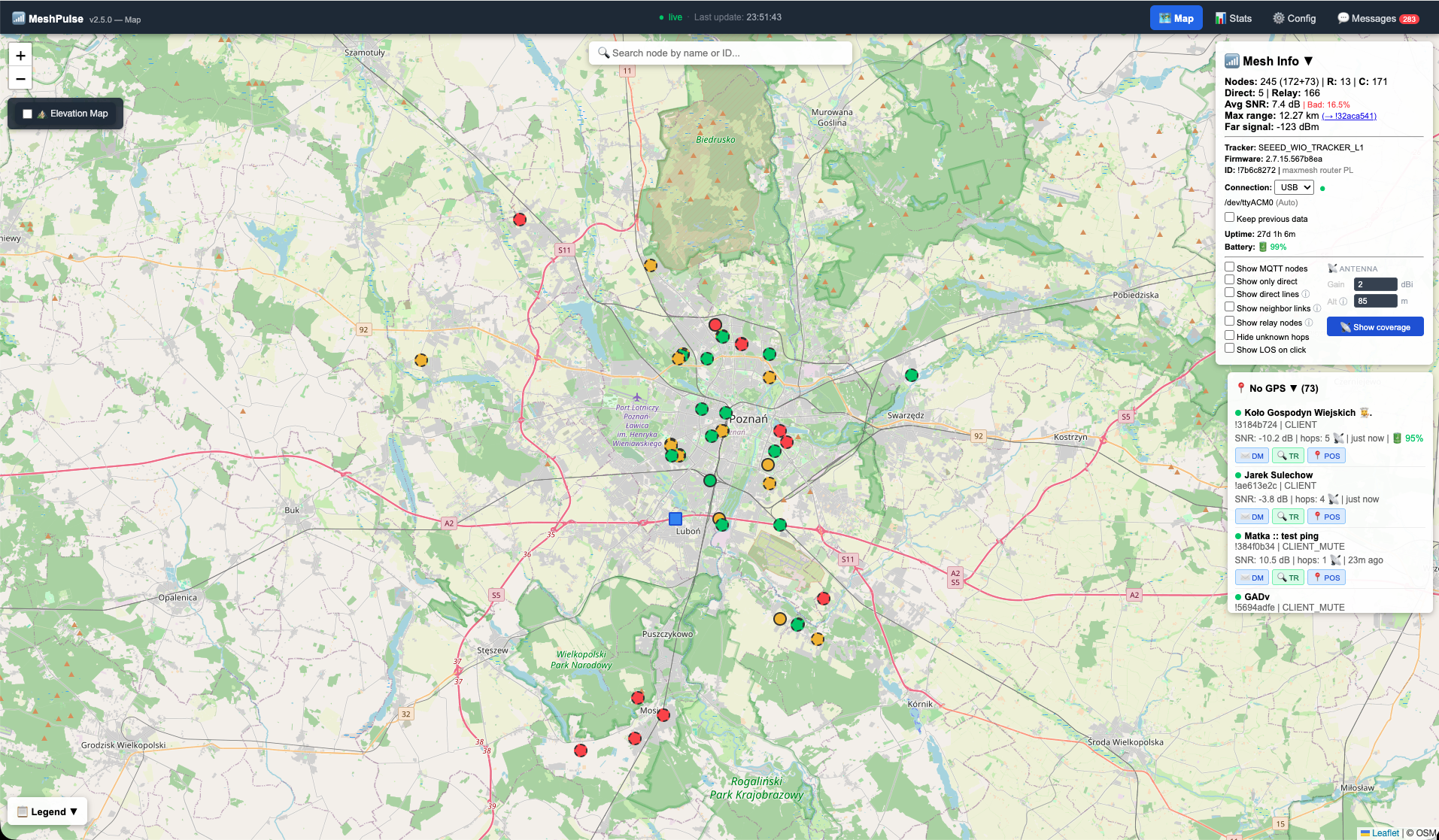Click satellite icon on Koło Gospodyn Wiejskich row
1439x840 pixels.
[1338, 438]
